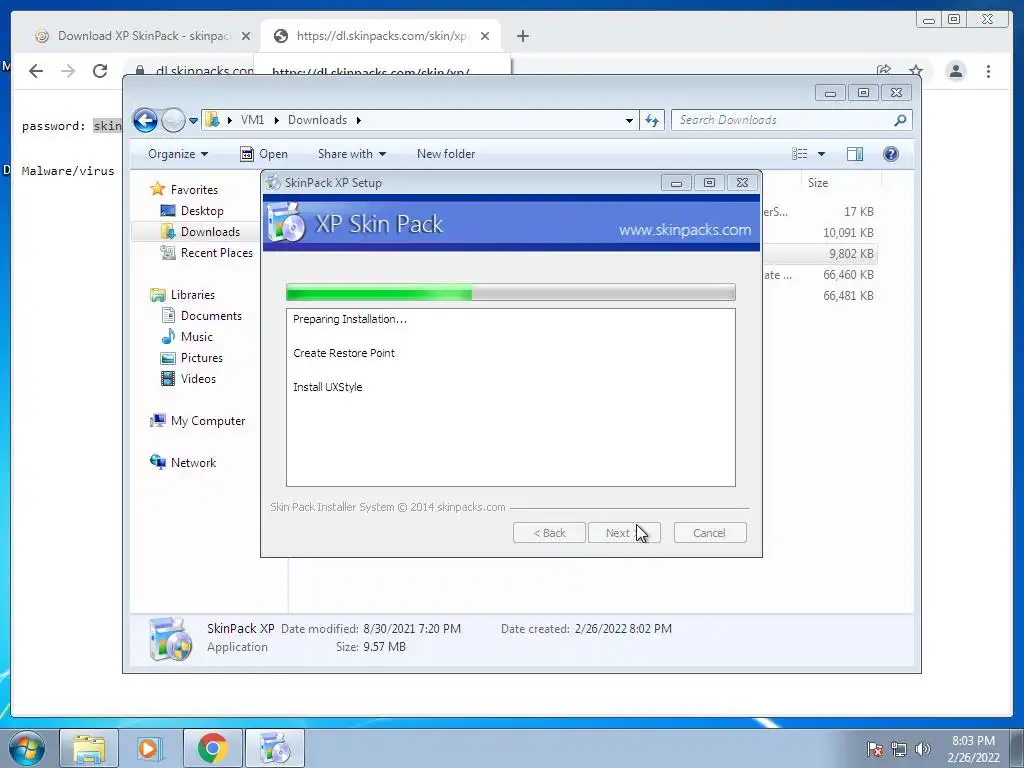Click the Search Downloads field

pos(784,120)
